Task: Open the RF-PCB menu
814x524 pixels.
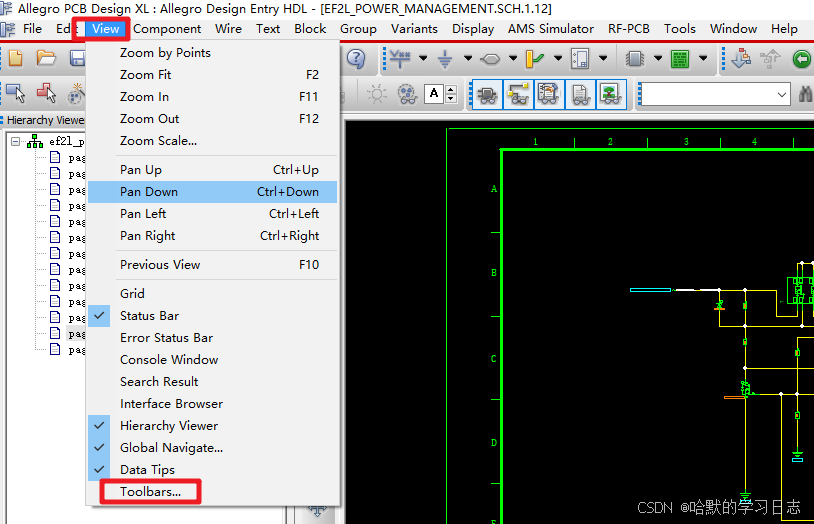Action: tap(629, 29)
